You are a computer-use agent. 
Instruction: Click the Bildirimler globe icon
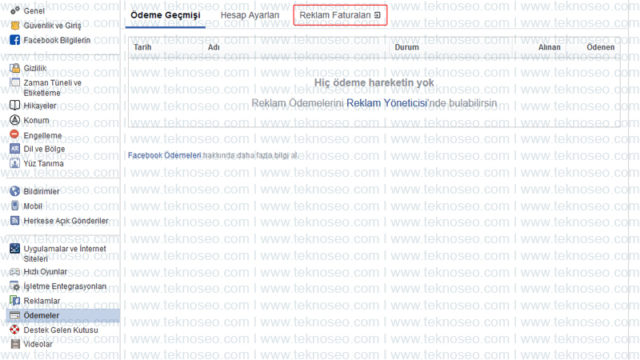[15, 191]
